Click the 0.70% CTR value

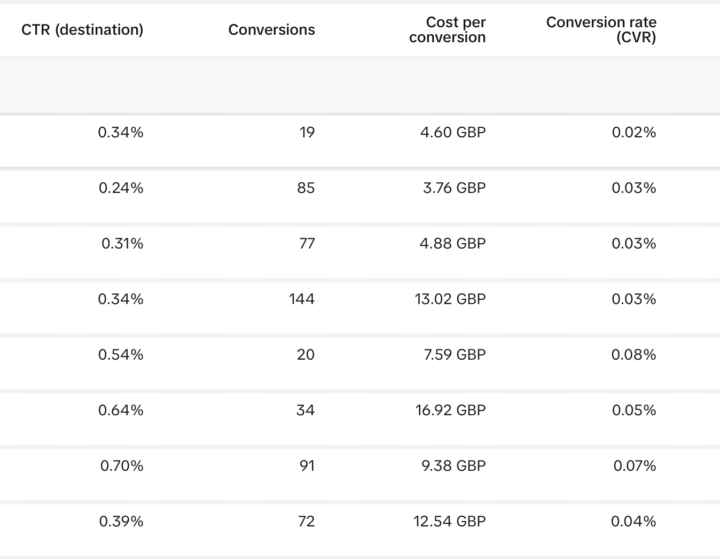pyautogui.click(x=121, y=466)
